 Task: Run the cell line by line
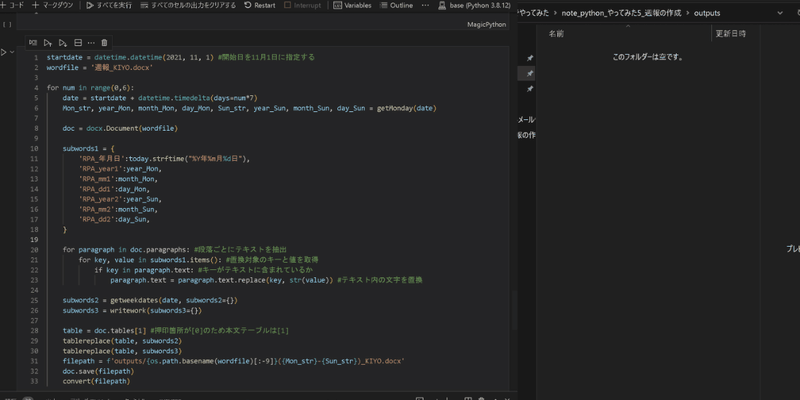pos(33,43)
